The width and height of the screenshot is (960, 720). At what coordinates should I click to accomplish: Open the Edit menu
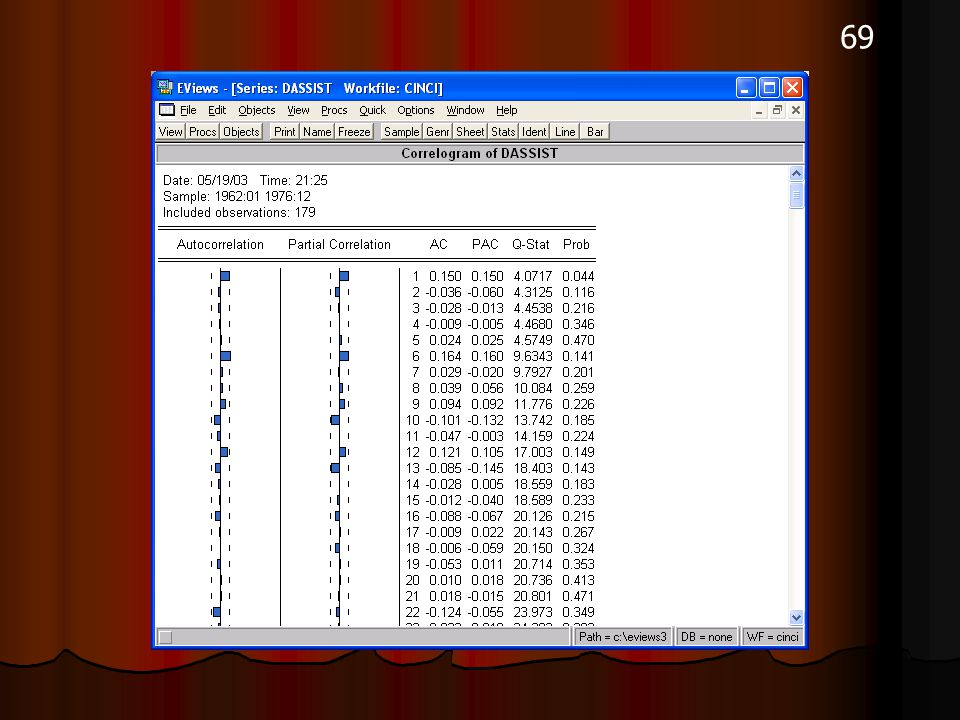point(217,110)
